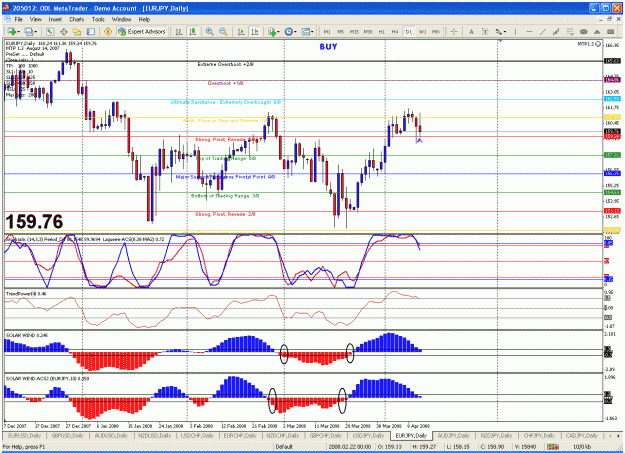Screen dimensions: 625x453
Task: Toggle the Terminal panel icon
Action: pyautogui.click(x=91, y=32)
